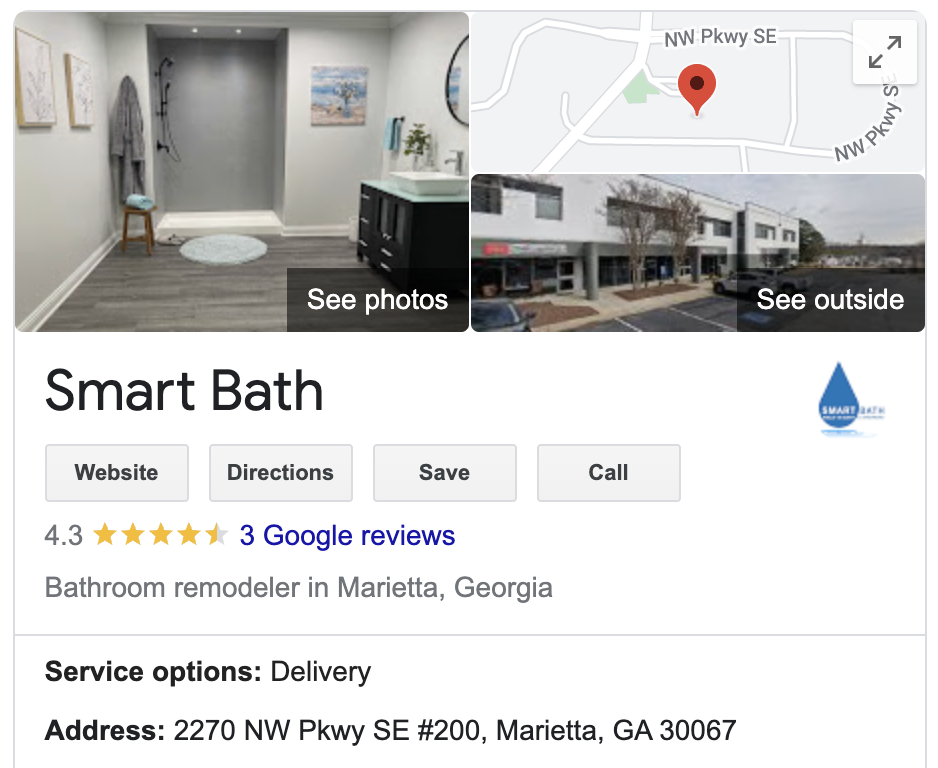Click the Smart Bath title heading

[x=184, y=391]
